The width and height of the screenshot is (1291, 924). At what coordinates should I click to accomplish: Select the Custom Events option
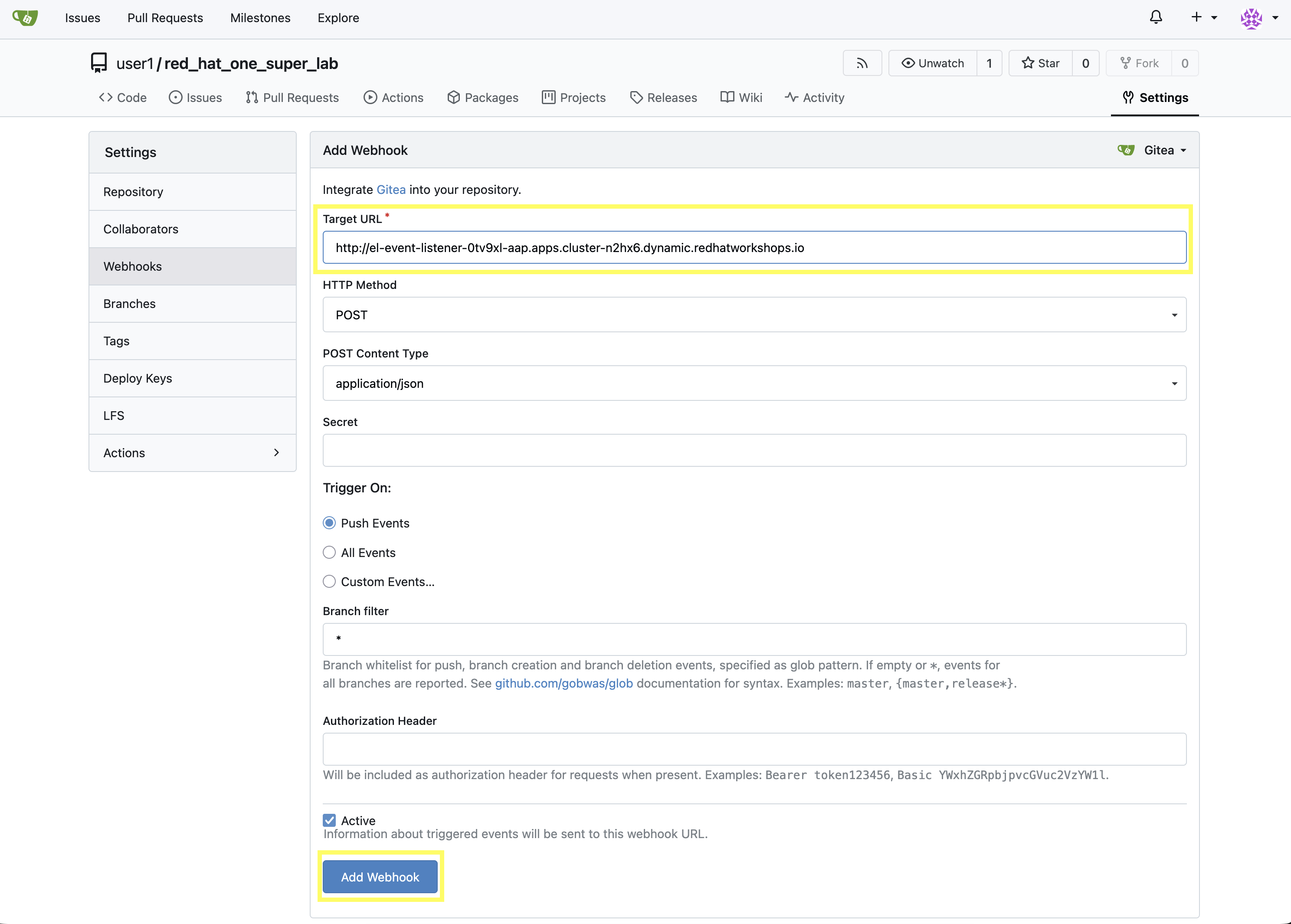pos(329,581)
